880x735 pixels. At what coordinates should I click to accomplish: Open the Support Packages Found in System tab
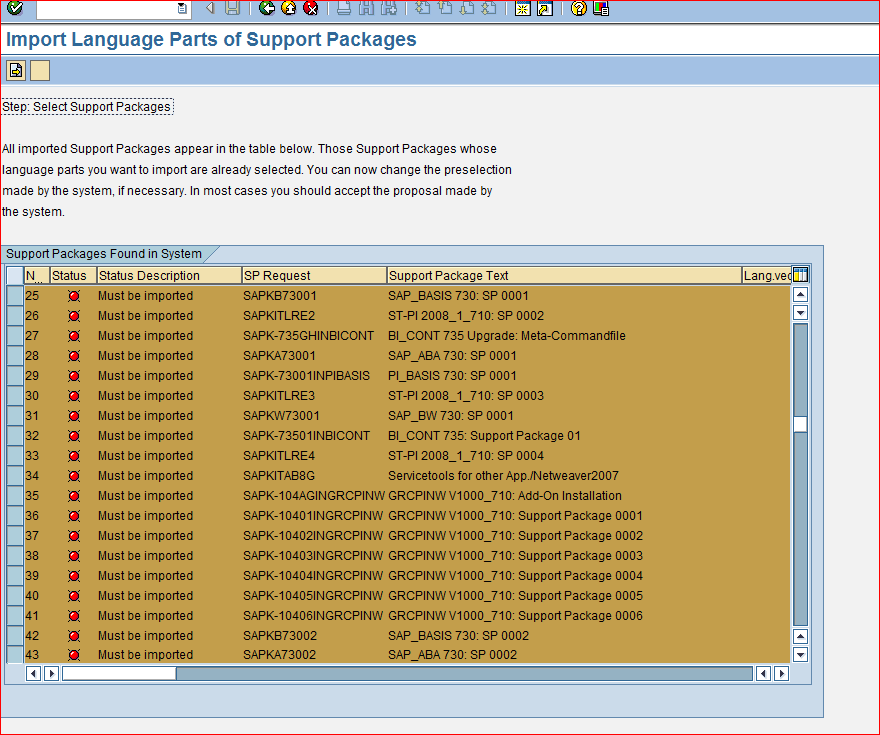click(104, 254)
